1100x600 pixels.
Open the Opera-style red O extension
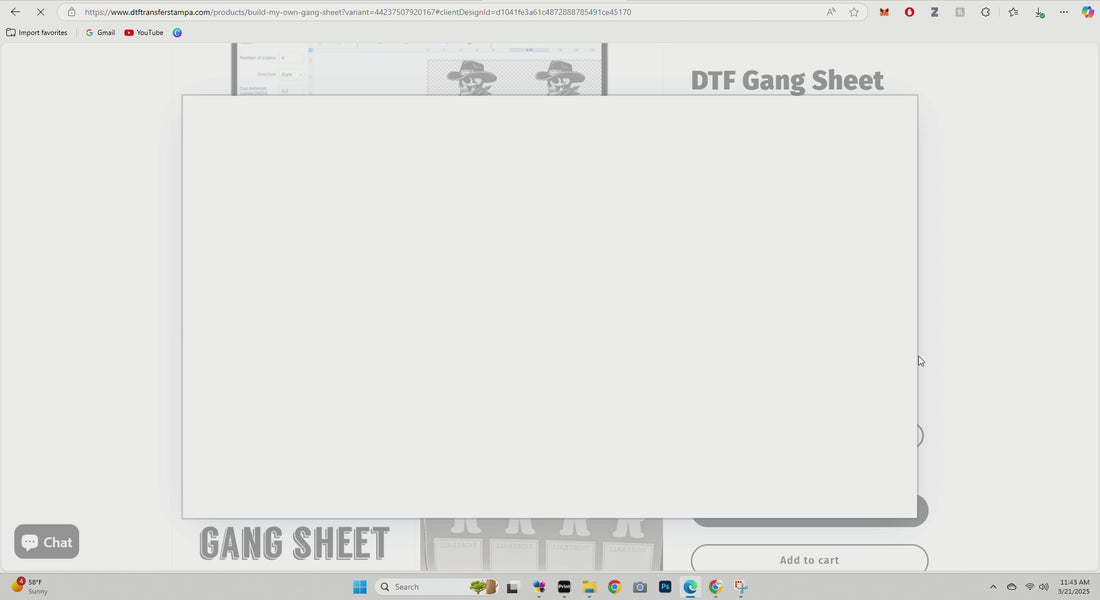[909, 12]
